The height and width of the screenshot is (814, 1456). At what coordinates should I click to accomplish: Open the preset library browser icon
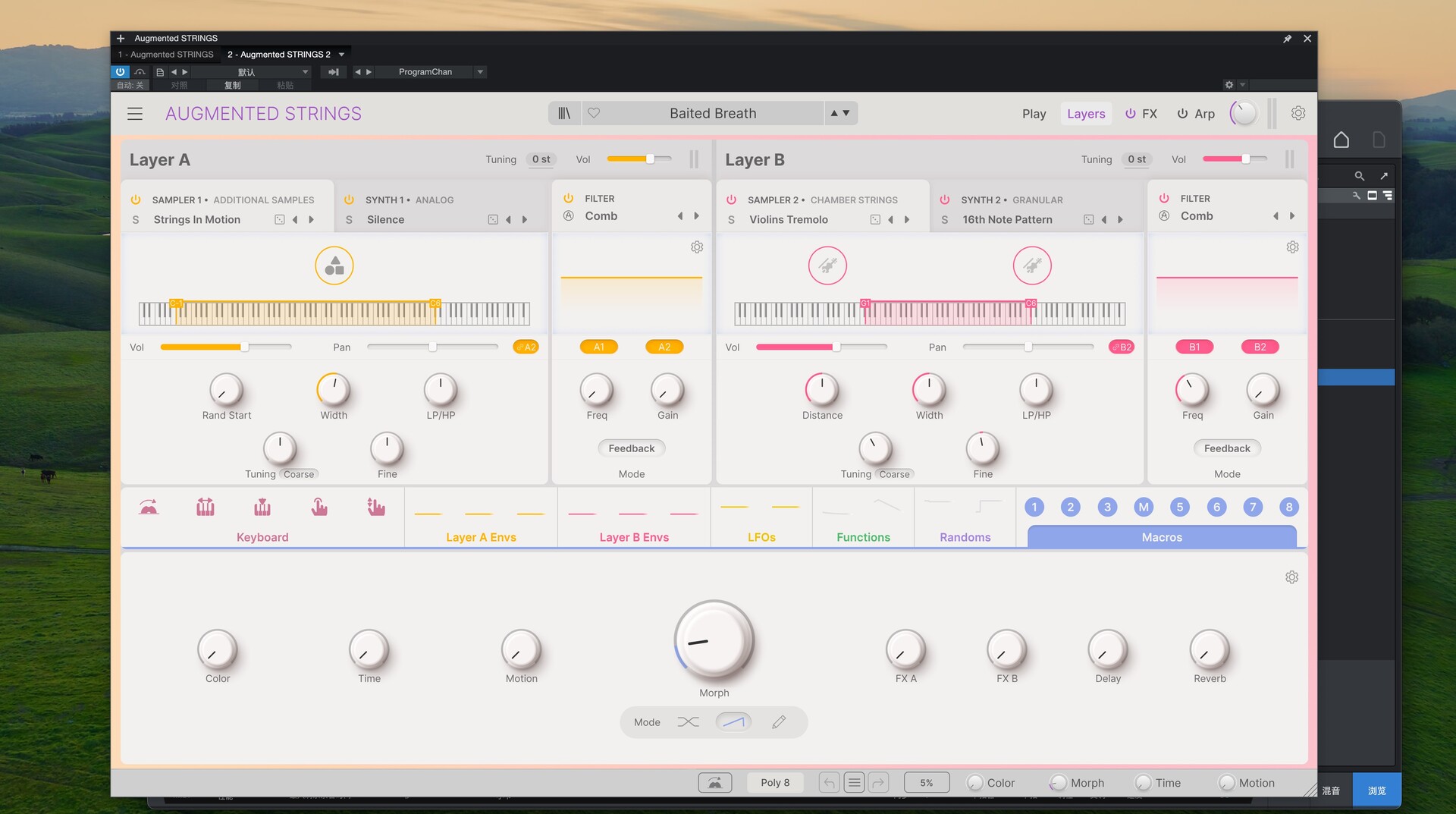pos(564,113)
